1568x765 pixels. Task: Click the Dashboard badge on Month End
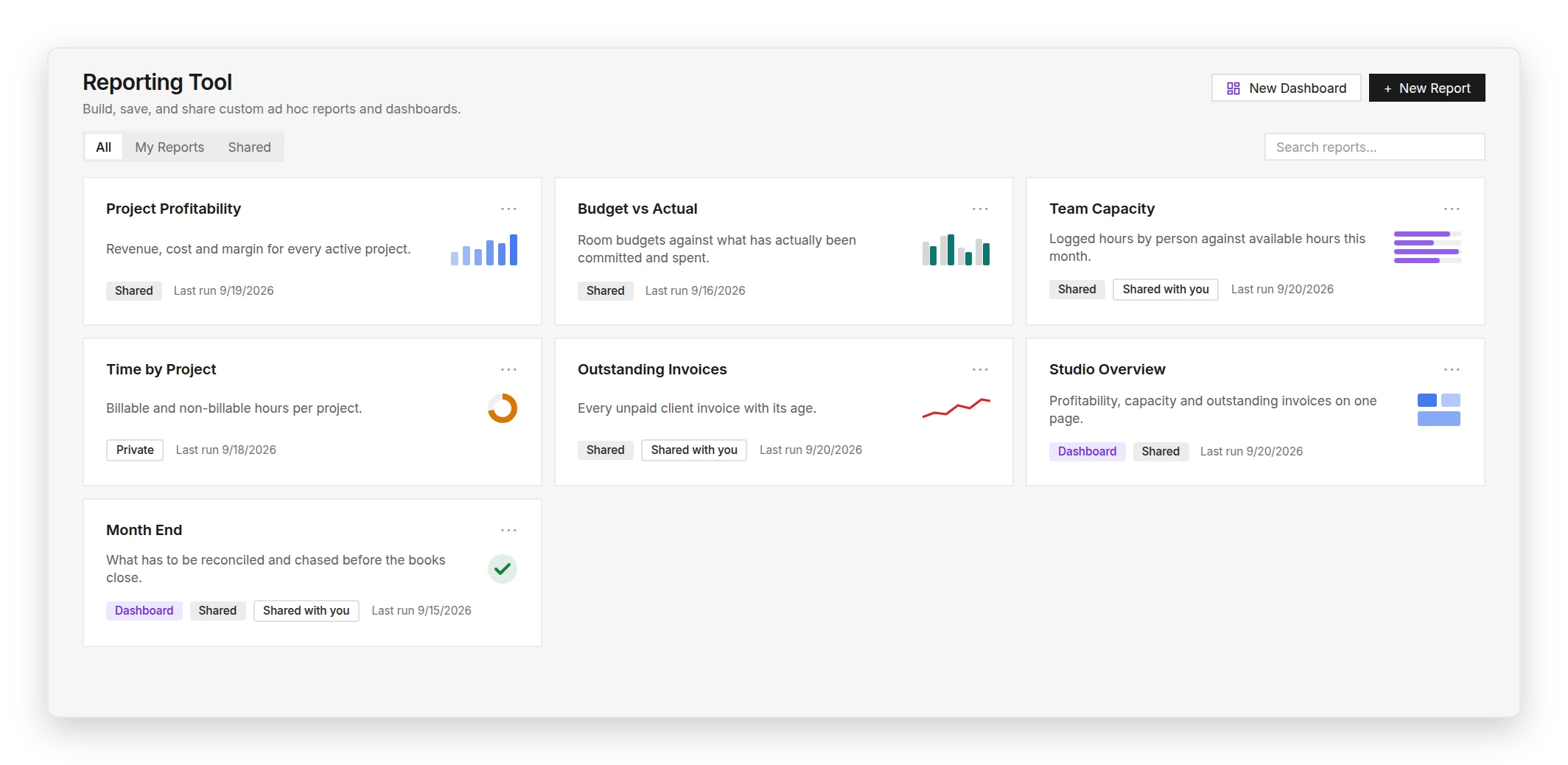(x=144, y=611)
